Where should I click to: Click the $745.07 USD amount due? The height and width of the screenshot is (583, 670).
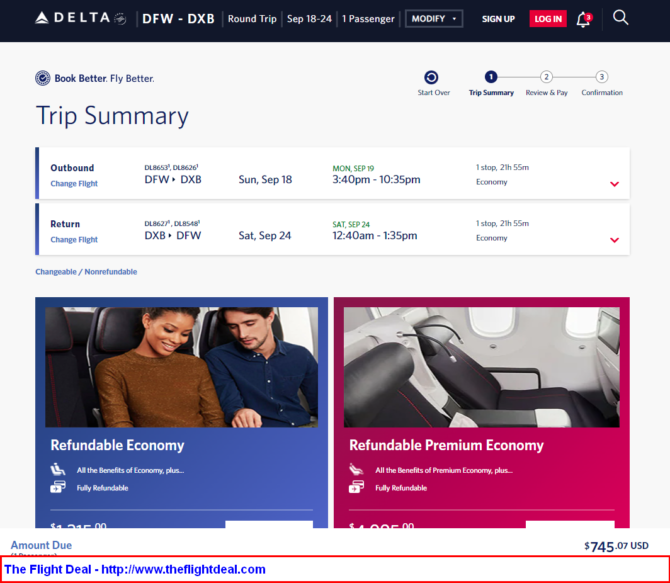(616, 546)
